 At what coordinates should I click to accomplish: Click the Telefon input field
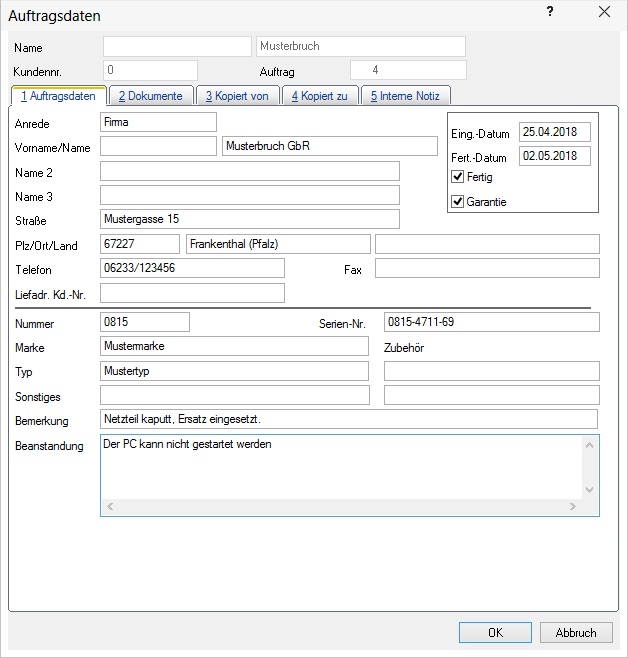coord(192,268)
